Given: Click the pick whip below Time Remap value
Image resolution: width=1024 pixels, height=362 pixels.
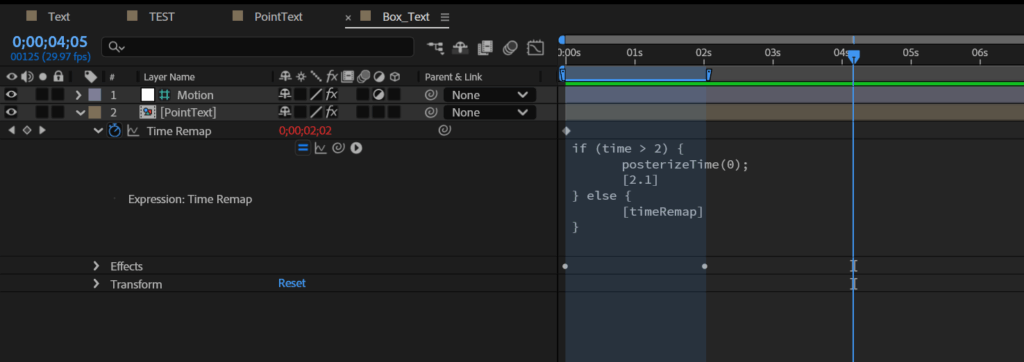Looking at the screenshot, I should [x=338, y=148].
